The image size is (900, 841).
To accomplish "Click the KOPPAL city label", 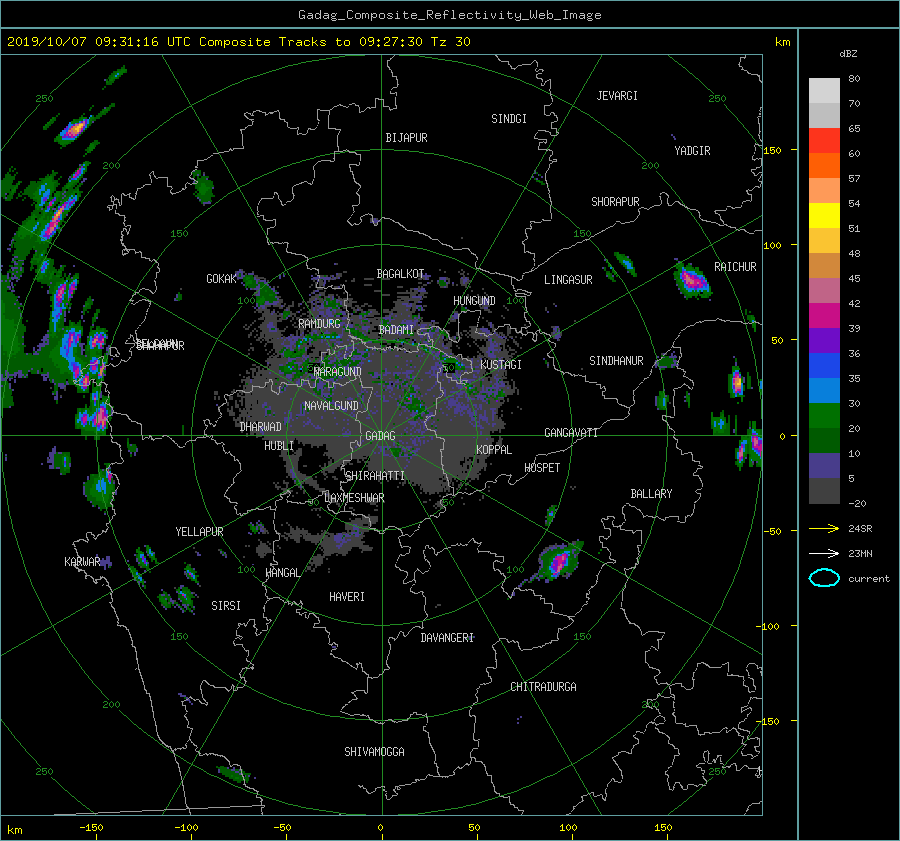I will point(494,450).
